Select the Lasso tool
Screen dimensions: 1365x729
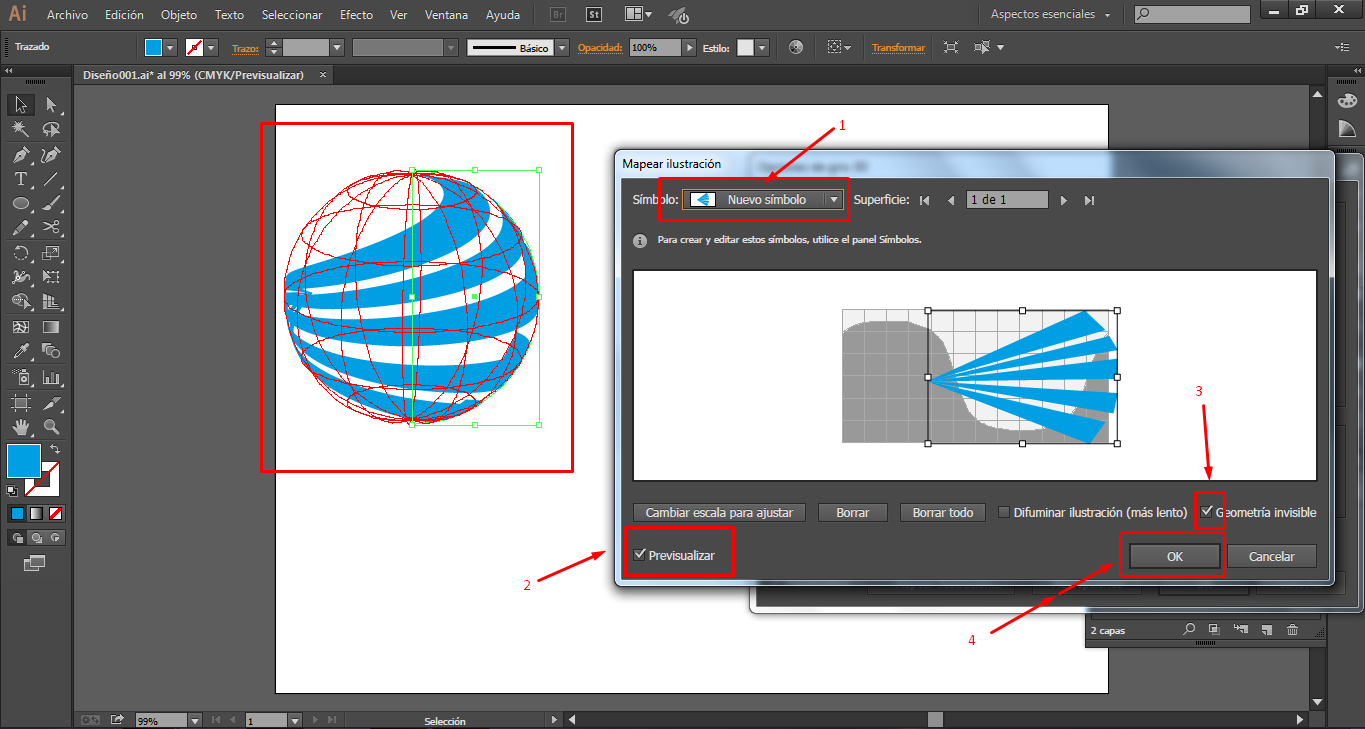52,130
